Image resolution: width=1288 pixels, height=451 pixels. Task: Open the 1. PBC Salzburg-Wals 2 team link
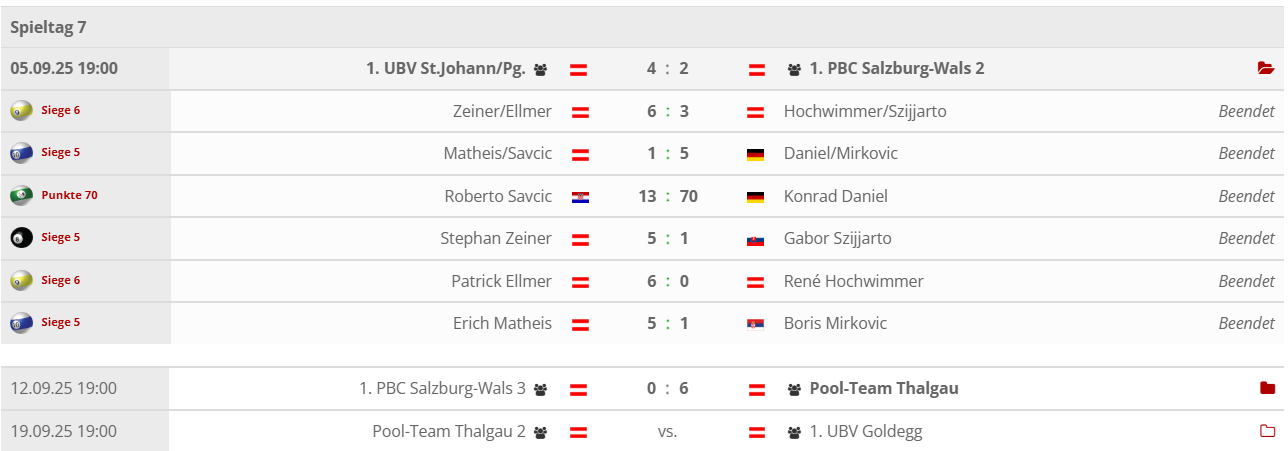897,69
